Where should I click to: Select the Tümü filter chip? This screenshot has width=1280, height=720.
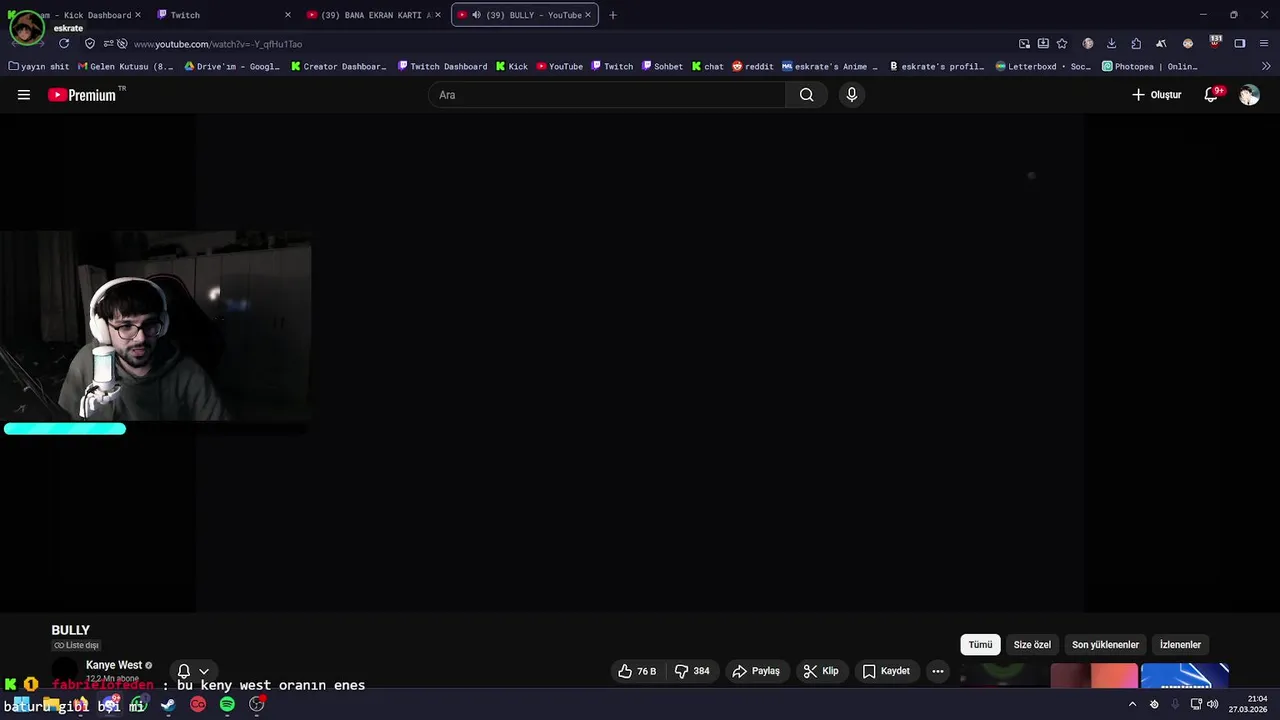pos(980,645)
